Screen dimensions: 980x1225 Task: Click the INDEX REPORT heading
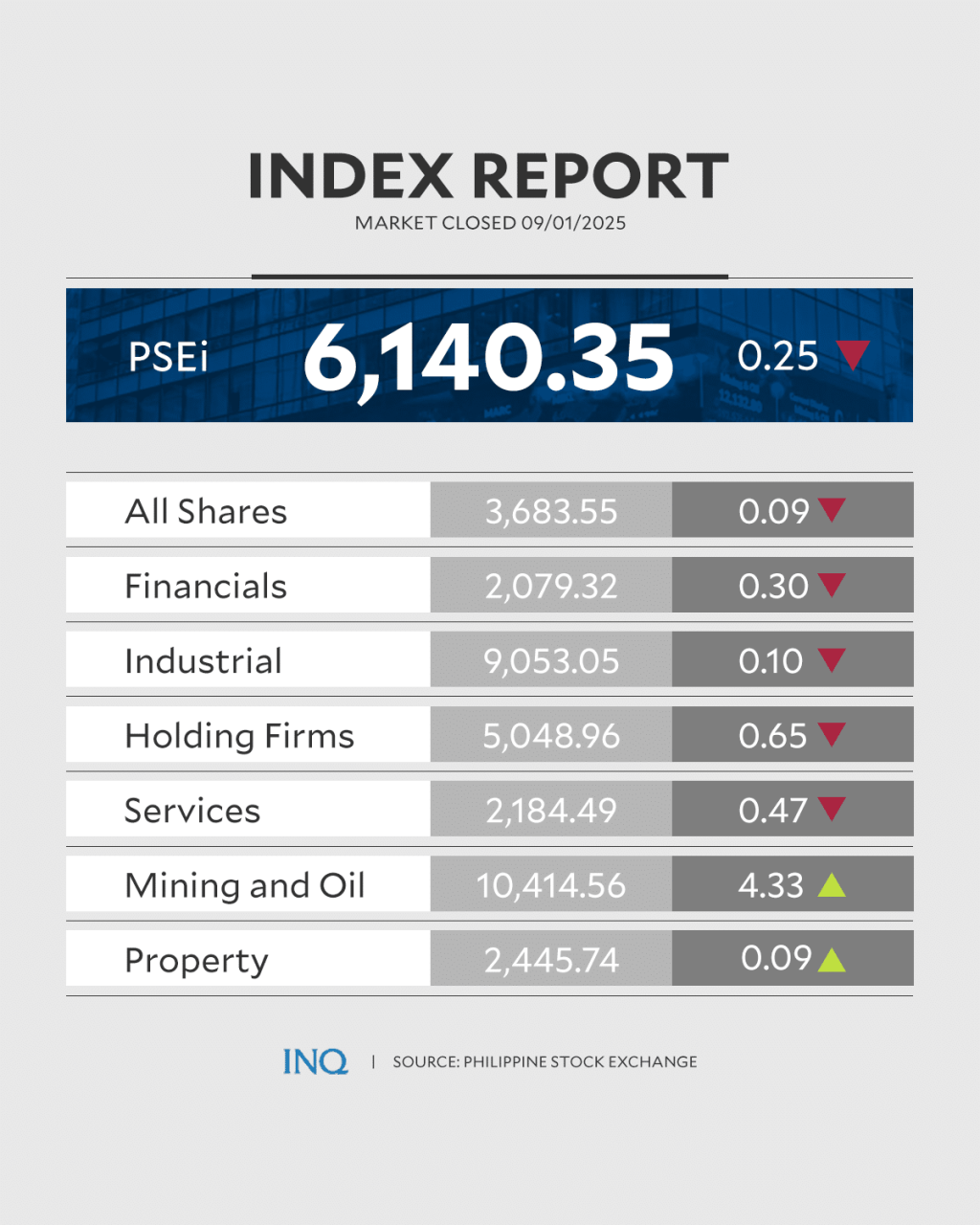[488, 176]
